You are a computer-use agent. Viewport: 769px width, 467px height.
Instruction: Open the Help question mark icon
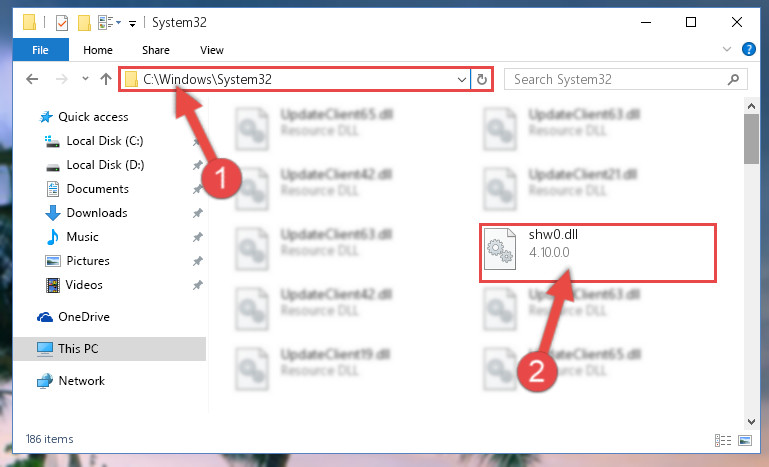(748, 49)
